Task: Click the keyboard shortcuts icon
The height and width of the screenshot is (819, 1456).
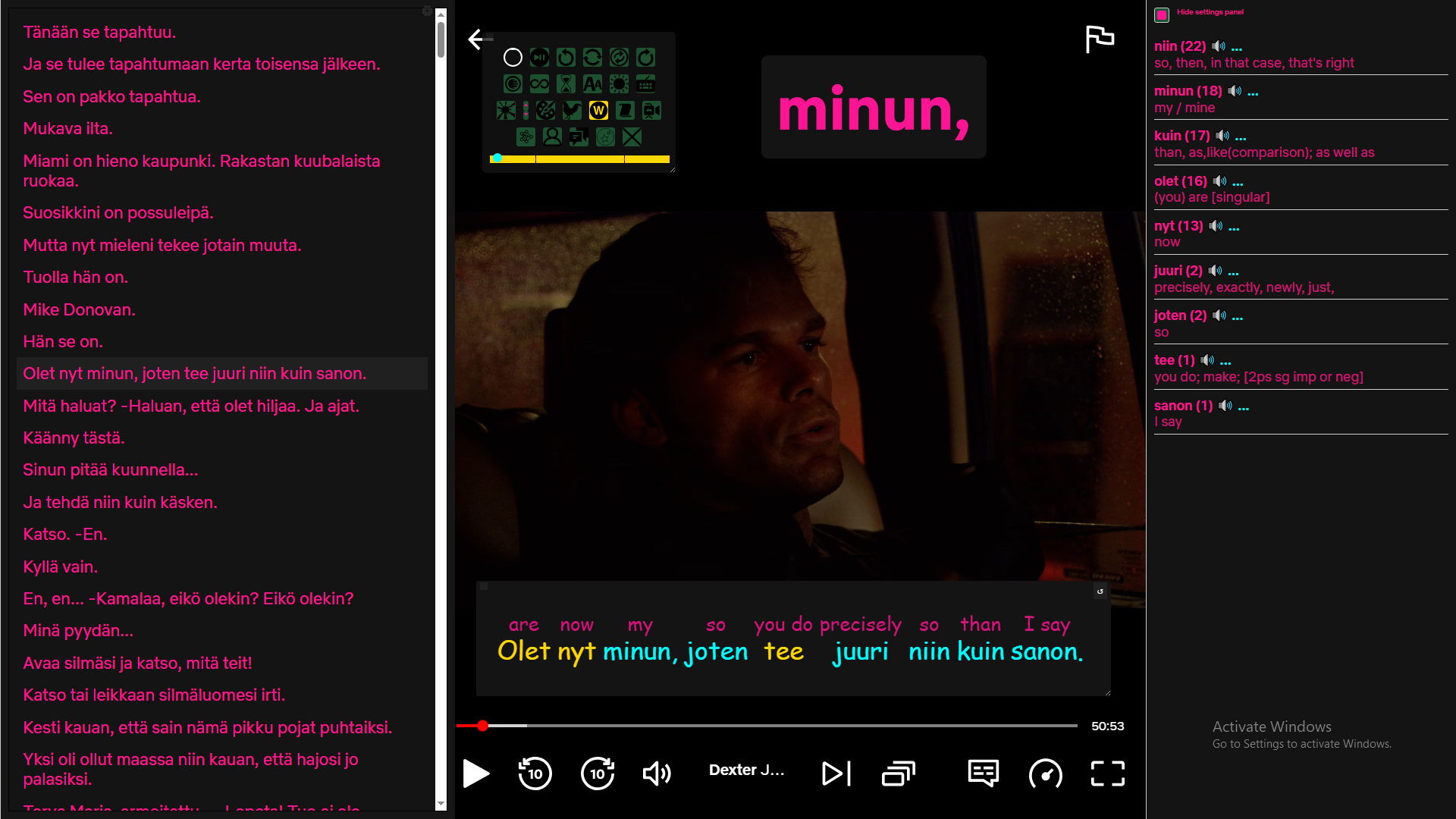Action: coord(645,84)
